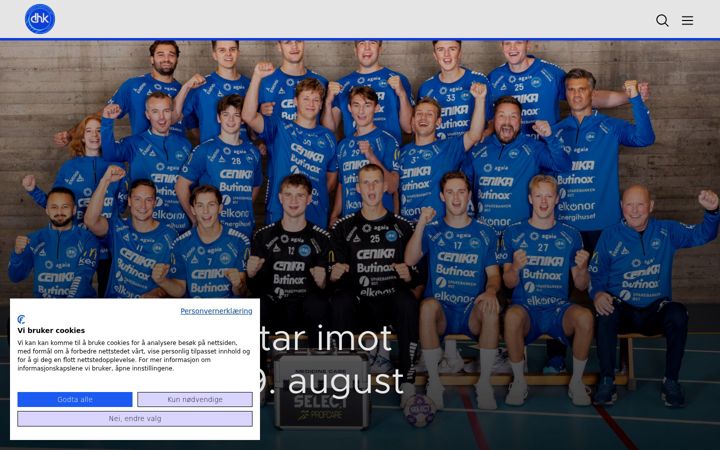Select Nei, endre valg button
Screen dimensions: 720x450
135,419
